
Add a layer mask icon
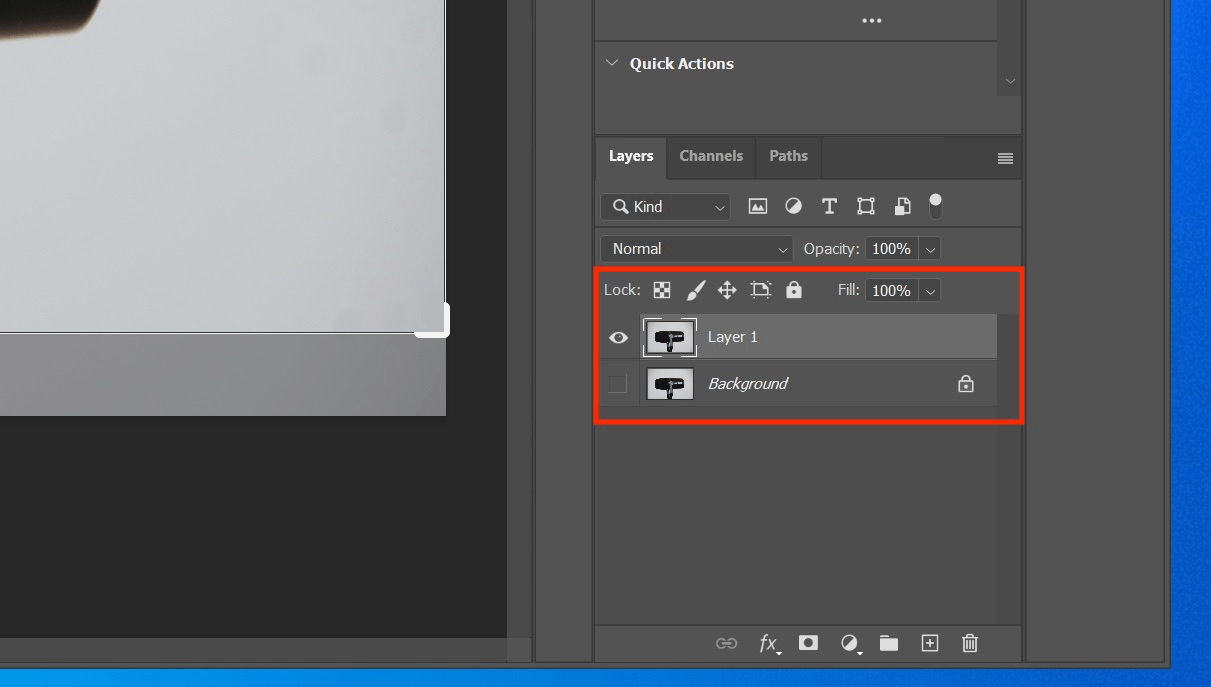point(808,643)
